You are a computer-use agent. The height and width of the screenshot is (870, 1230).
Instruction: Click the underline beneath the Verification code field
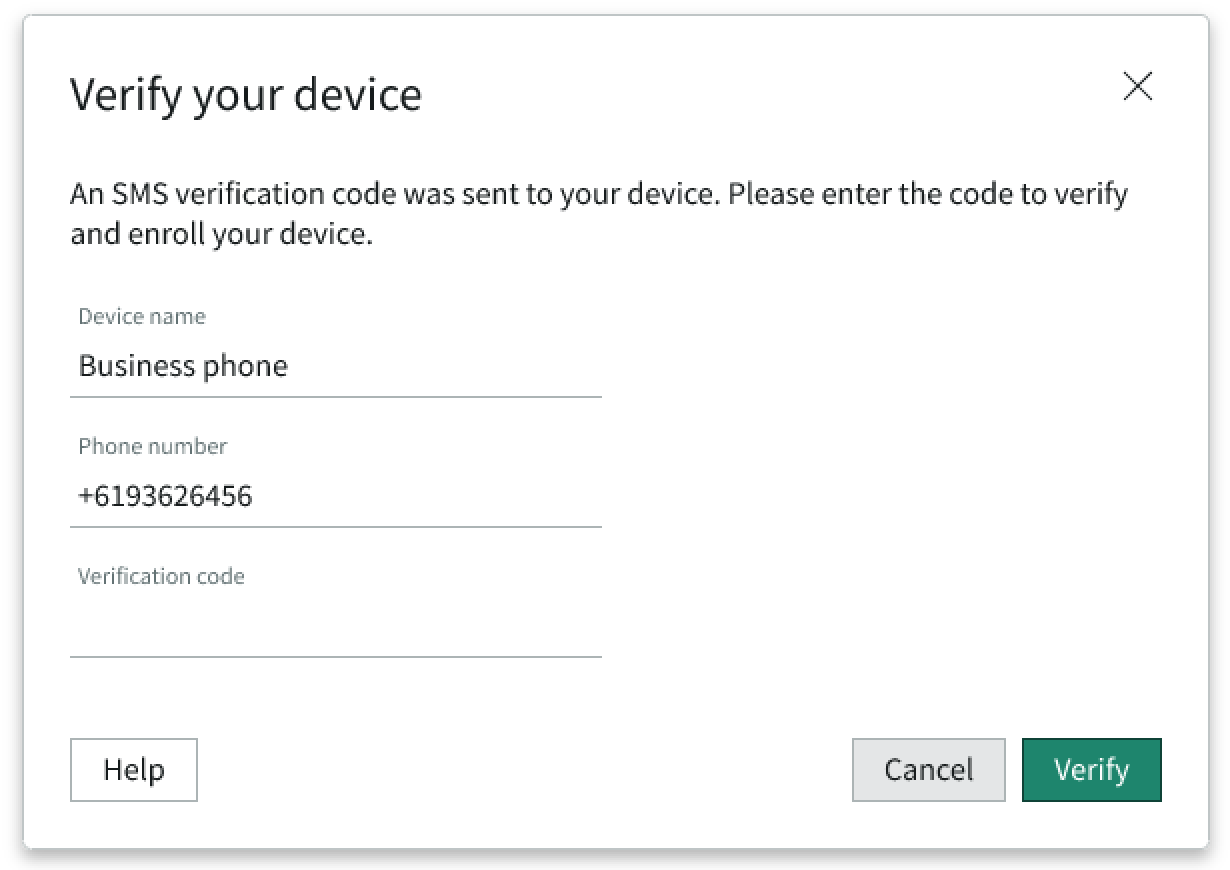[335, 657]
